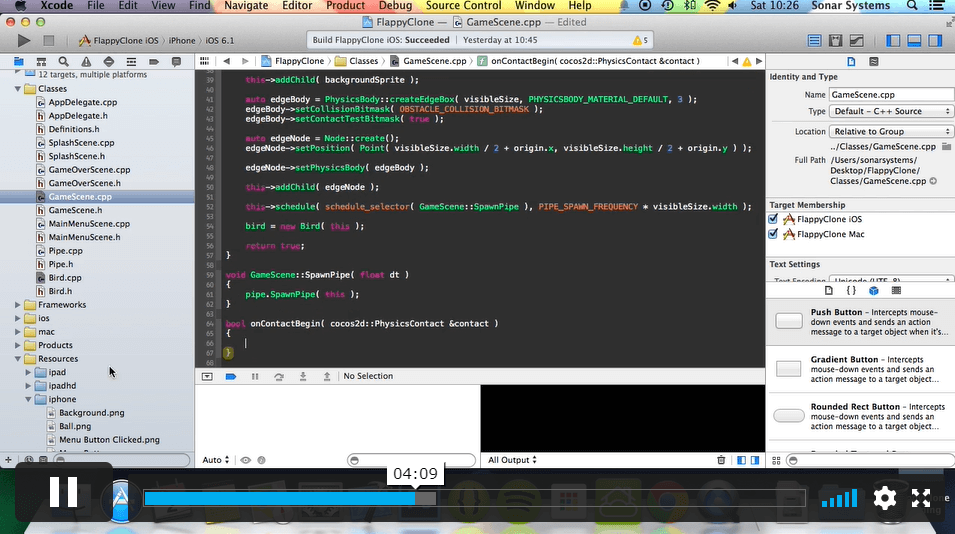Open the Location Relative to Group dropdown
Screen dimensions: 955x534
tap(890, 132)
